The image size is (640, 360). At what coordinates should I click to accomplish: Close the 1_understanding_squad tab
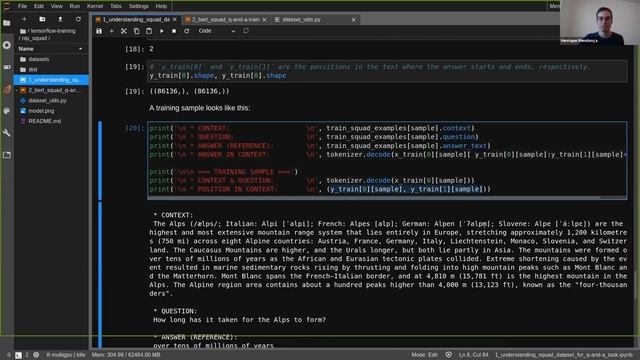pyautogui.click(x=175, y=20)
